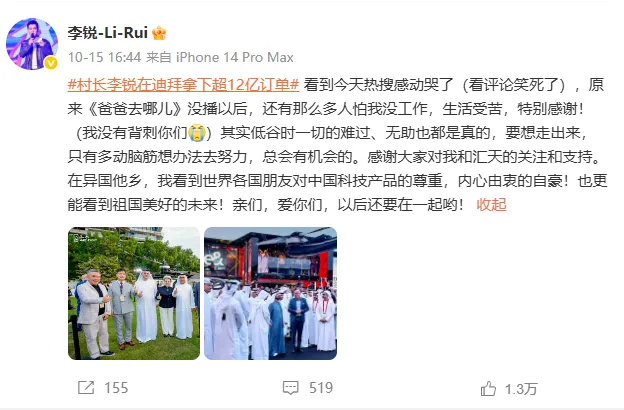Click the 519 comment count

click(x=321, y=388)
